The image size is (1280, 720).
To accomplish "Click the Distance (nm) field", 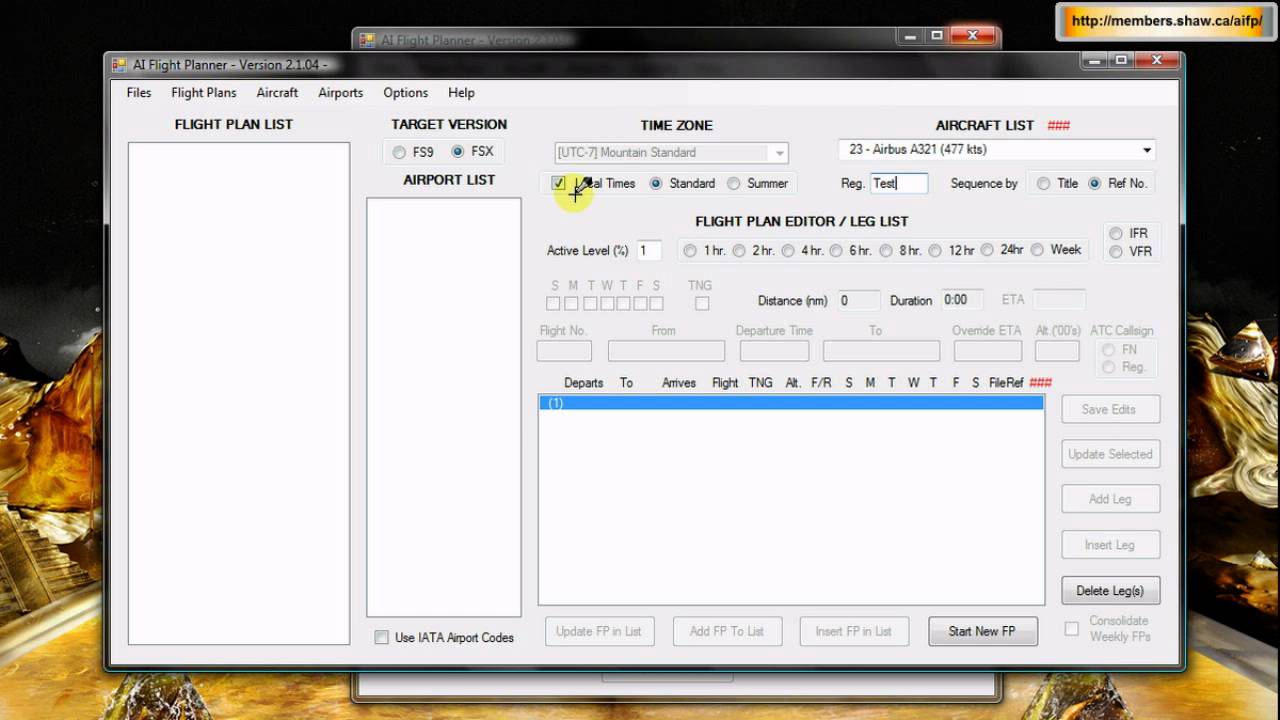I will (858, 300).
